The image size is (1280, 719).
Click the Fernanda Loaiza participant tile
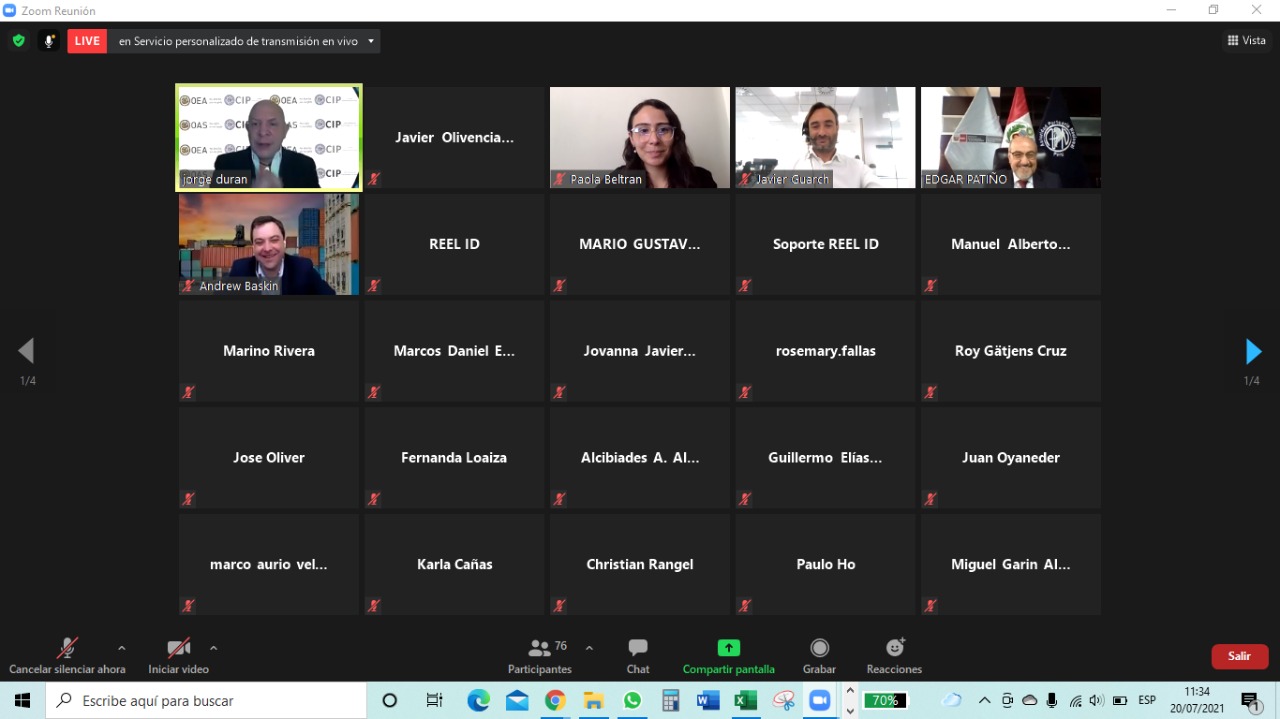tap(454, 457)
